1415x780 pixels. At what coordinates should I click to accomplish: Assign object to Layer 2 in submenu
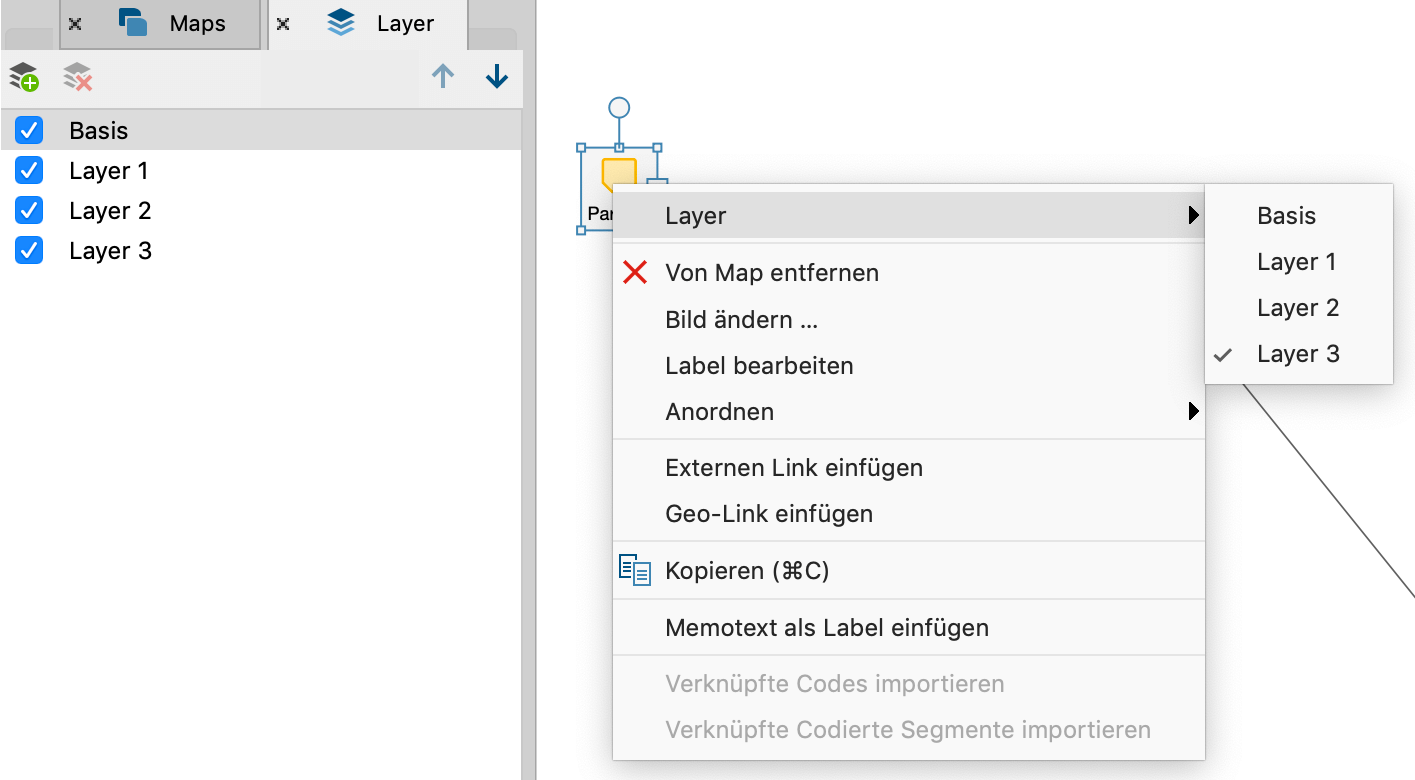(1298, 308)
